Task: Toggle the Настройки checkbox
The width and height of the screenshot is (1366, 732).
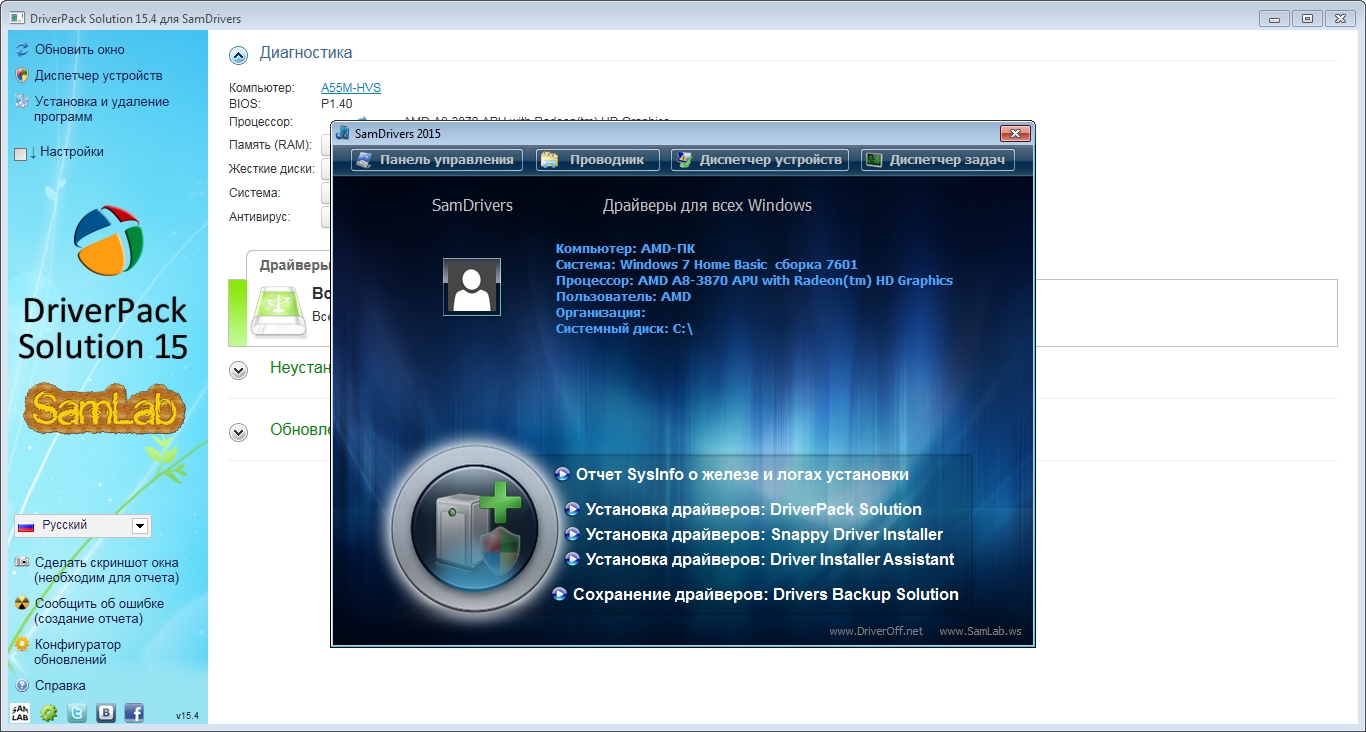Action: (x=21, y=153)
